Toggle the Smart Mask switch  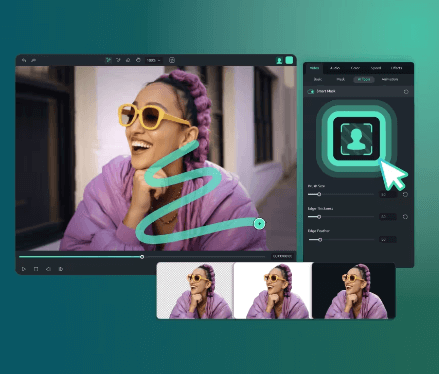(311, 91)
